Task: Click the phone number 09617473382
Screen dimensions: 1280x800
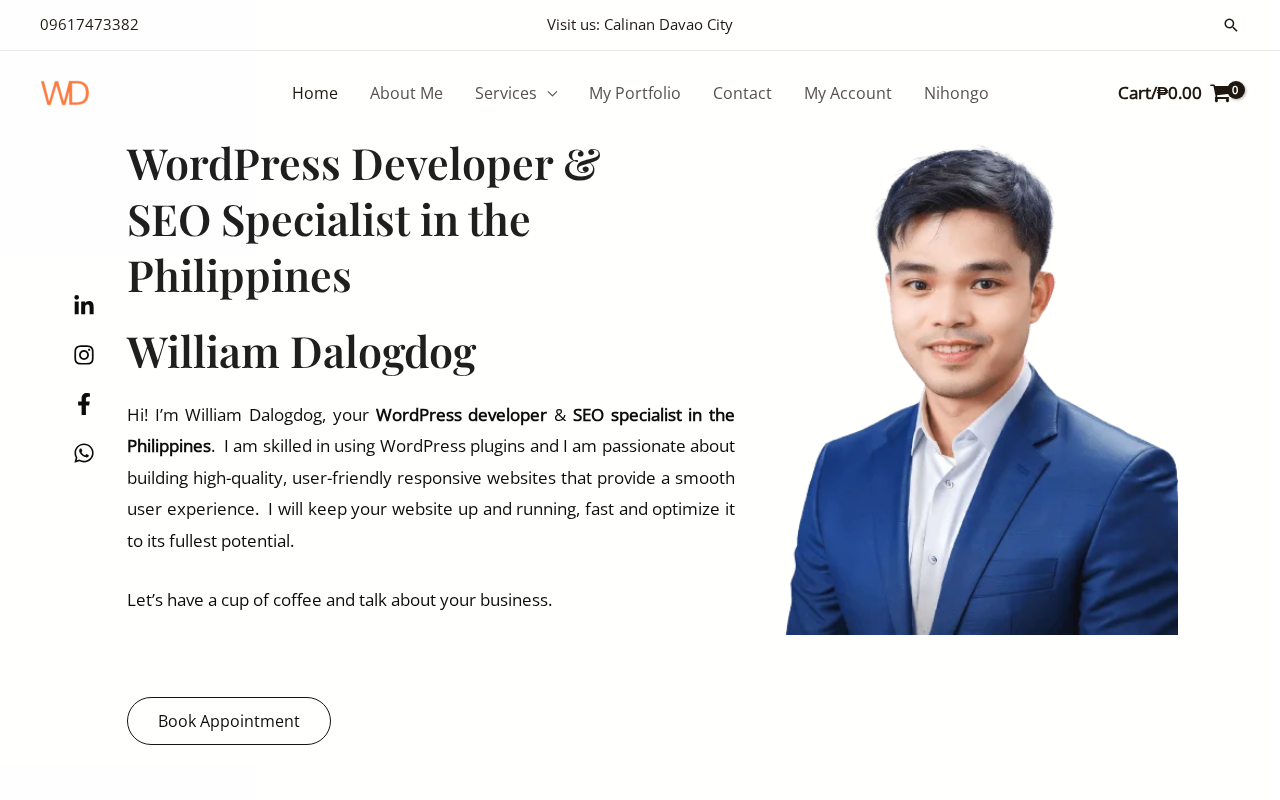Action: pos(89,24)
